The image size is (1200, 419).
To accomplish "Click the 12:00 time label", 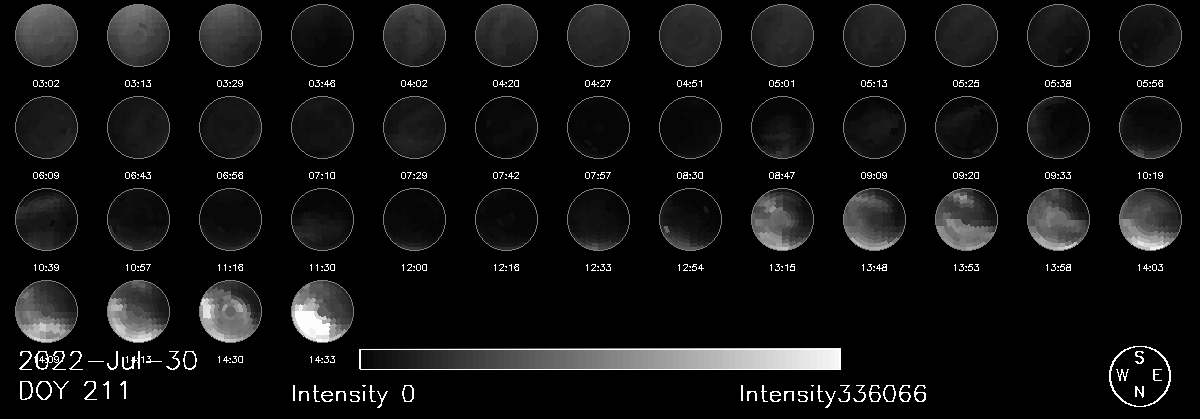I will click(x=414, y=269).
